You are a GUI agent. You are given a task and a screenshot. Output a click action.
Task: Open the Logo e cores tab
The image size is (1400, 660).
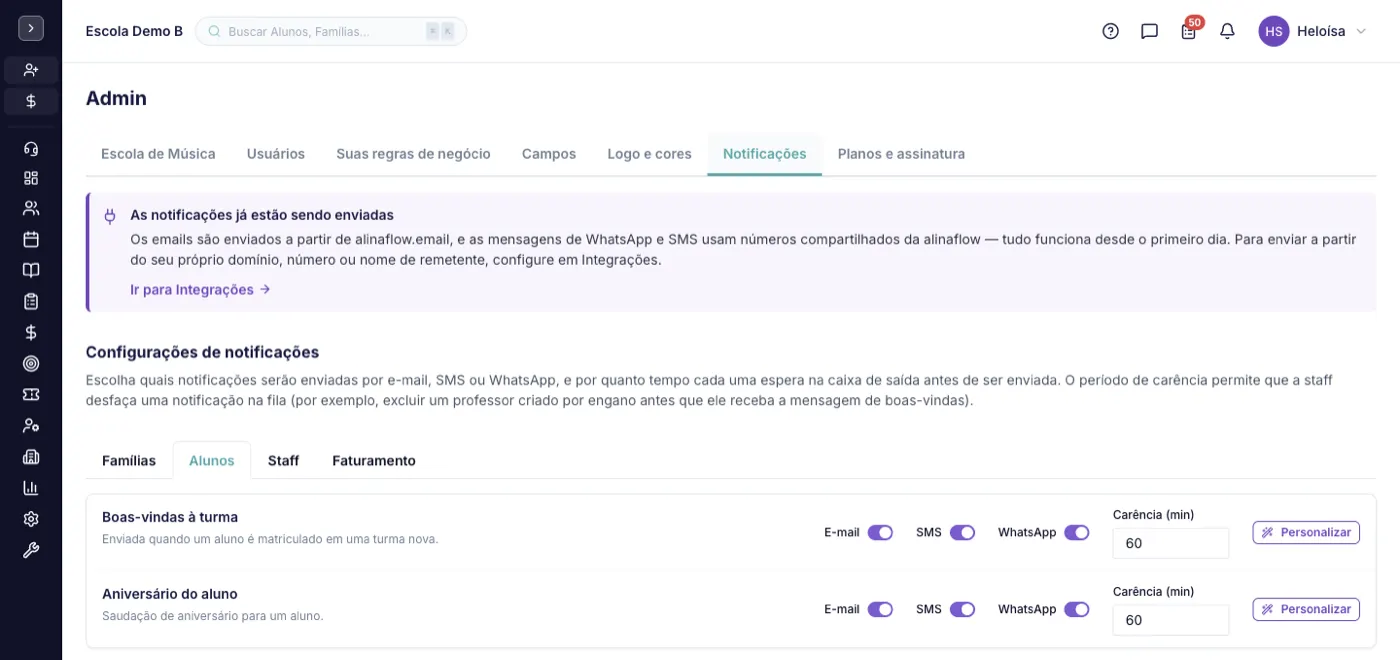click(650, 154)
